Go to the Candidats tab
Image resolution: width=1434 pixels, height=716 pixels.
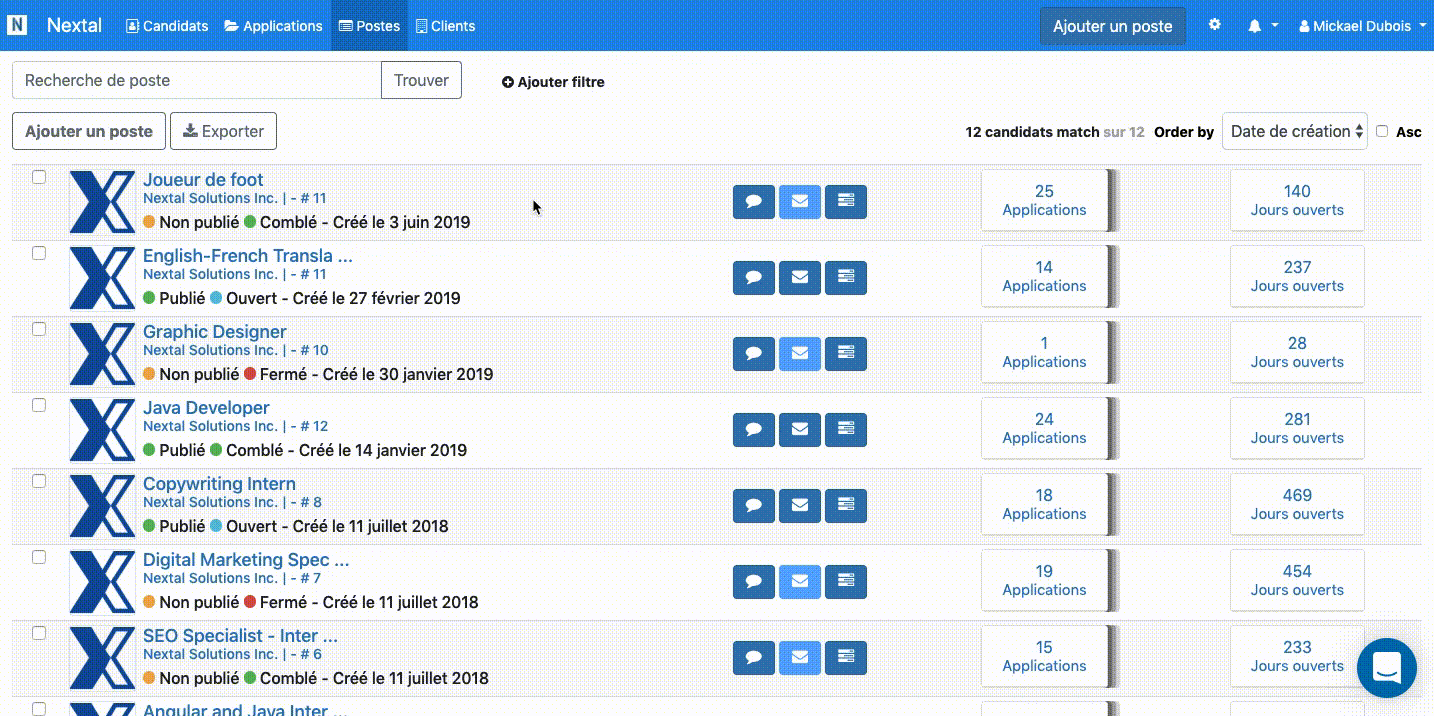click(x=167, y=26)
